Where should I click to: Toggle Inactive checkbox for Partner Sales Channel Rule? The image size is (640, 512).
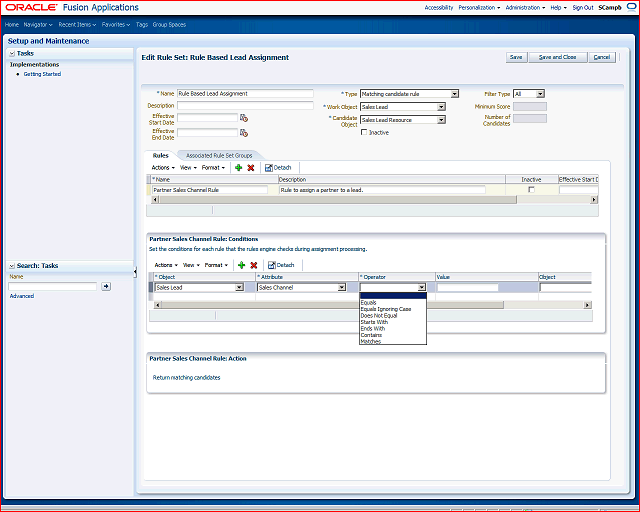coord(531,189)
